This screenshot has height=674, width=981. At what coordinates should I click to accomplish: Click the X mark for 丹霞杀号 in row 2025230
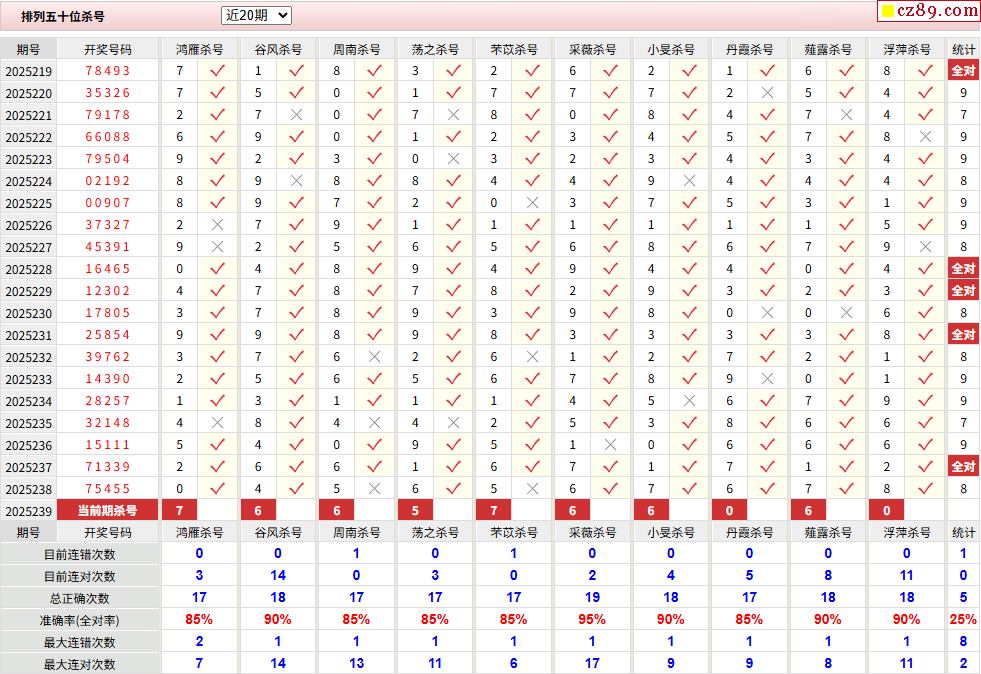pyautogui.click(x=768, y=313)
